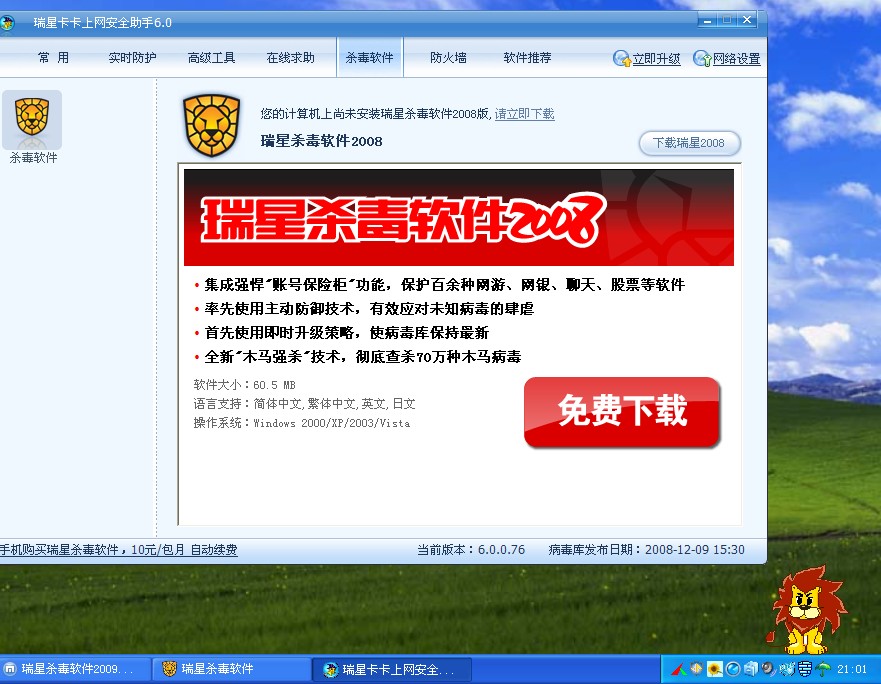Click the 立即升级 globe icon

621,58
